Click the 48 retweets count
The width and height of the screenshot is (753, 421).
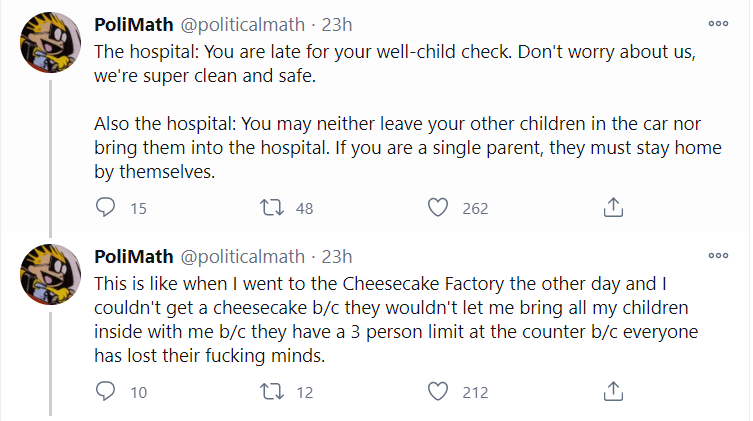coord(305,208)
